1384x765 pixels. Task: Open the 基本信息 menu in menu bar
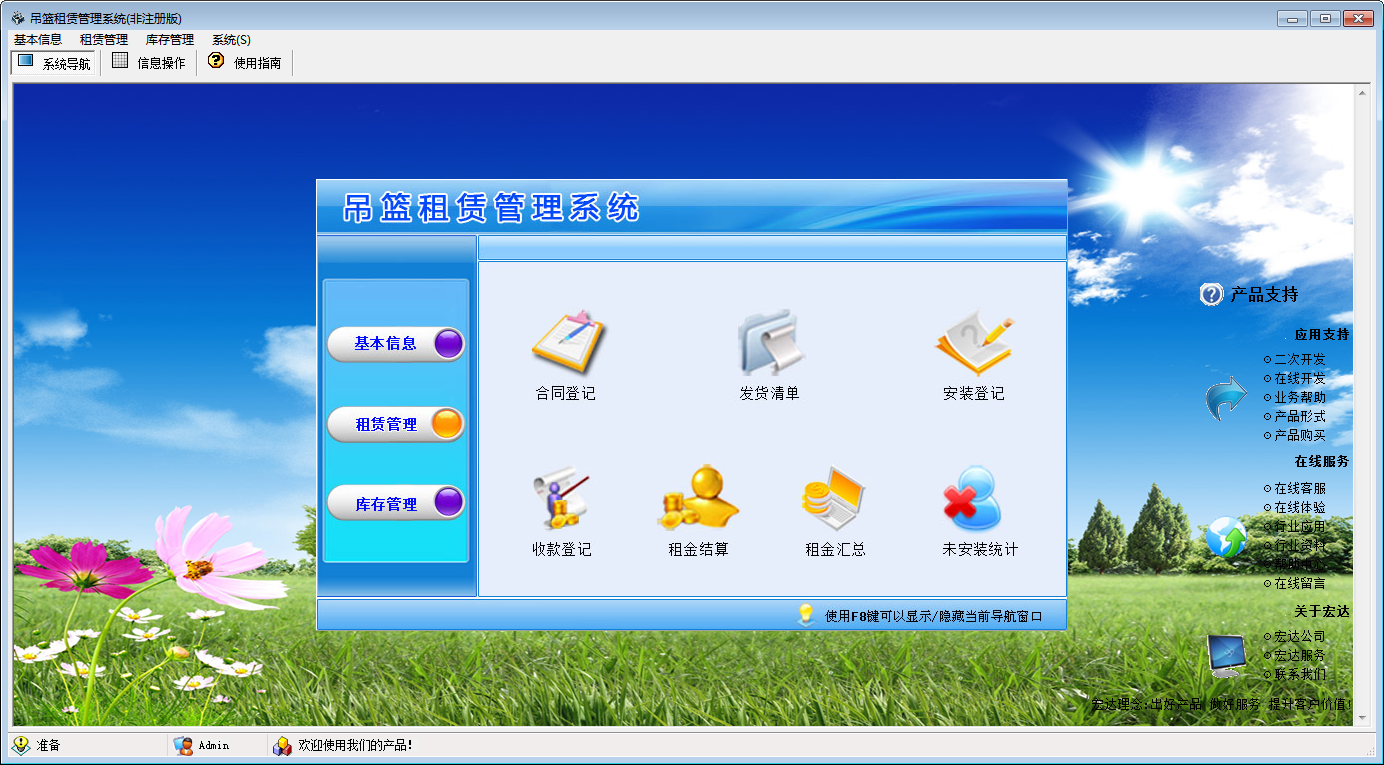[38, 40]
